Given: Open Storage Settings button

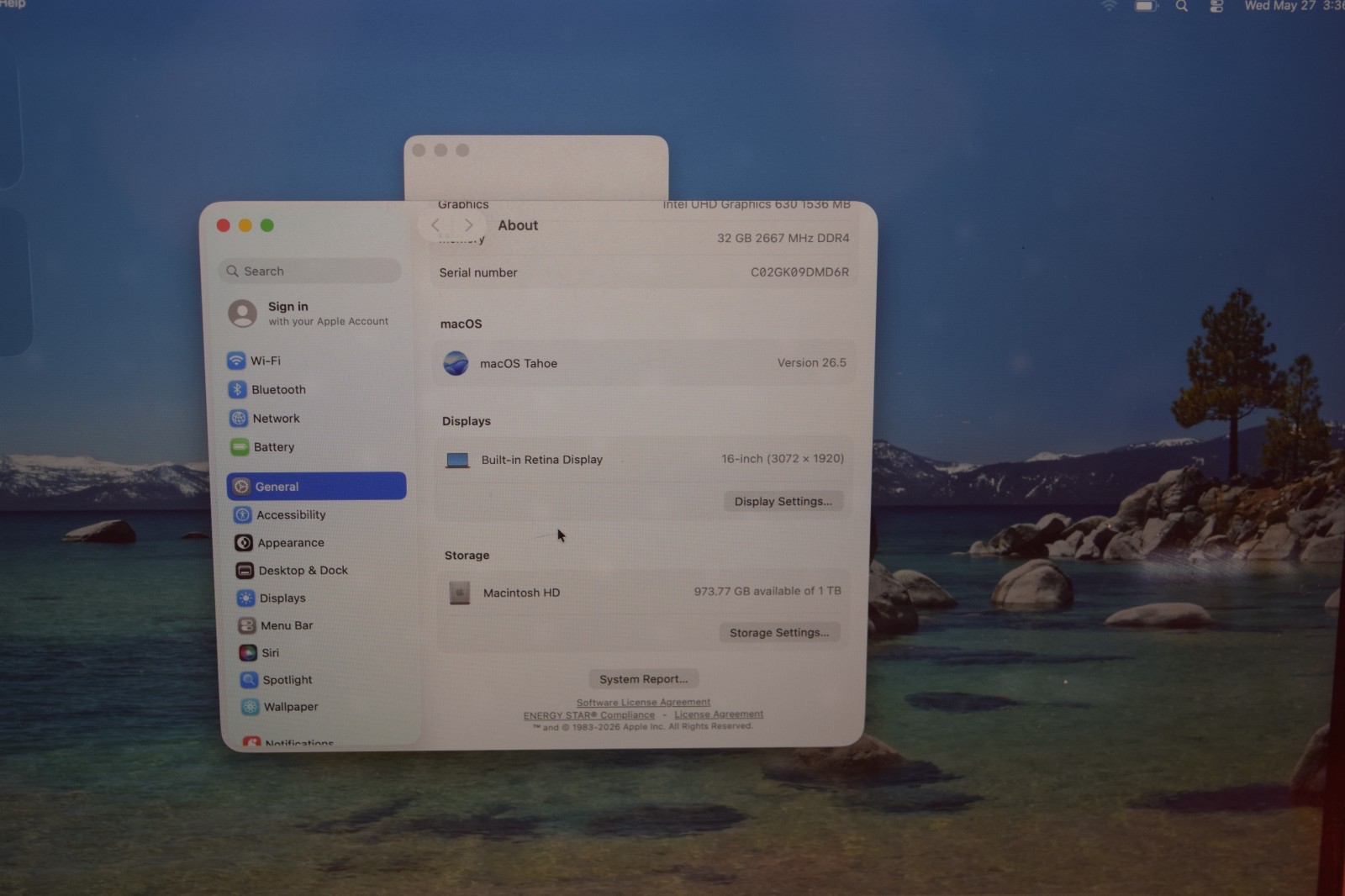Looking at the screenshot, I should pyautogui.click(x=779, y=632).
